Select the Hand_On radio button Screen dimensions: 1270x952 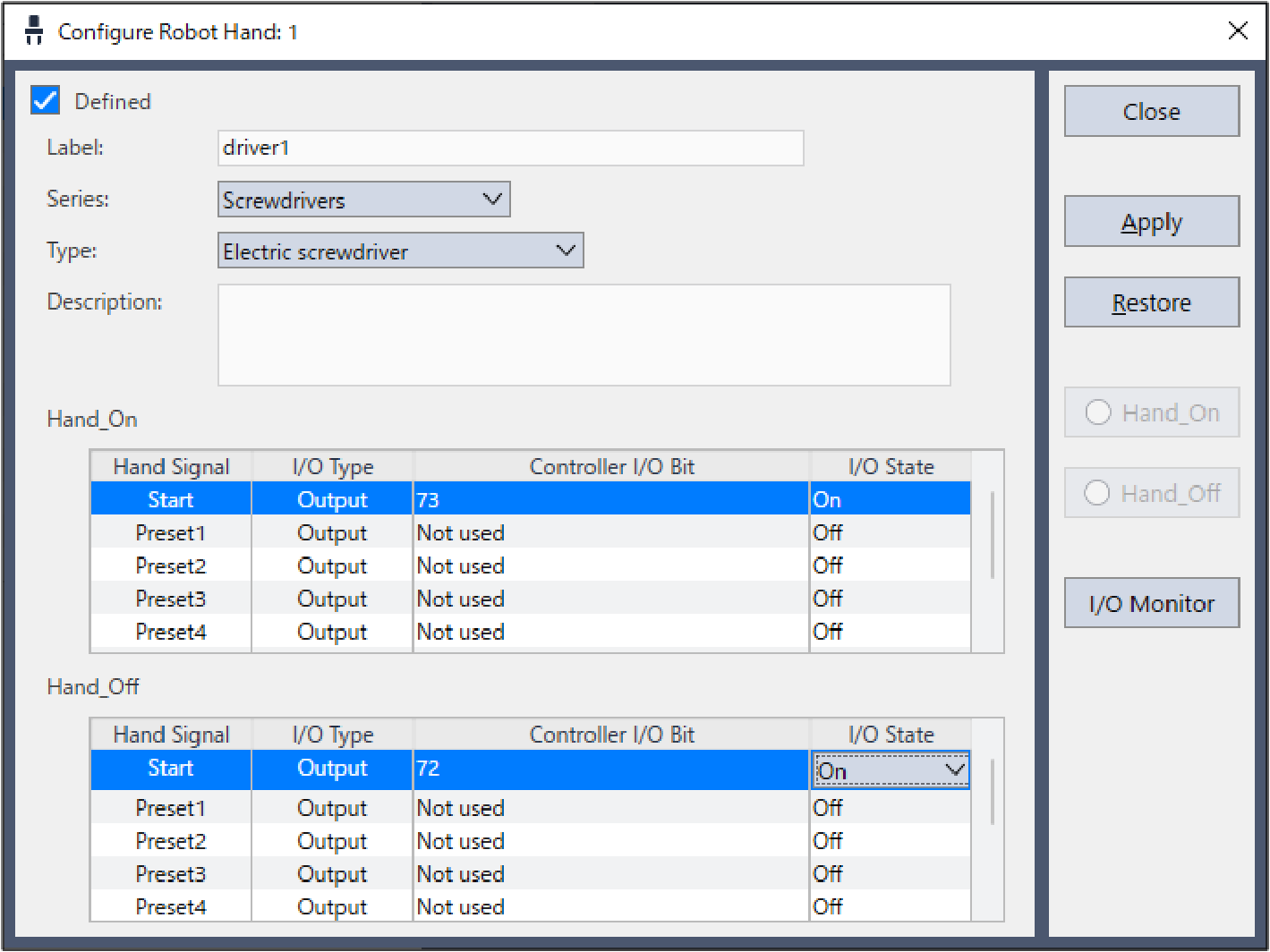point(1098,412)
